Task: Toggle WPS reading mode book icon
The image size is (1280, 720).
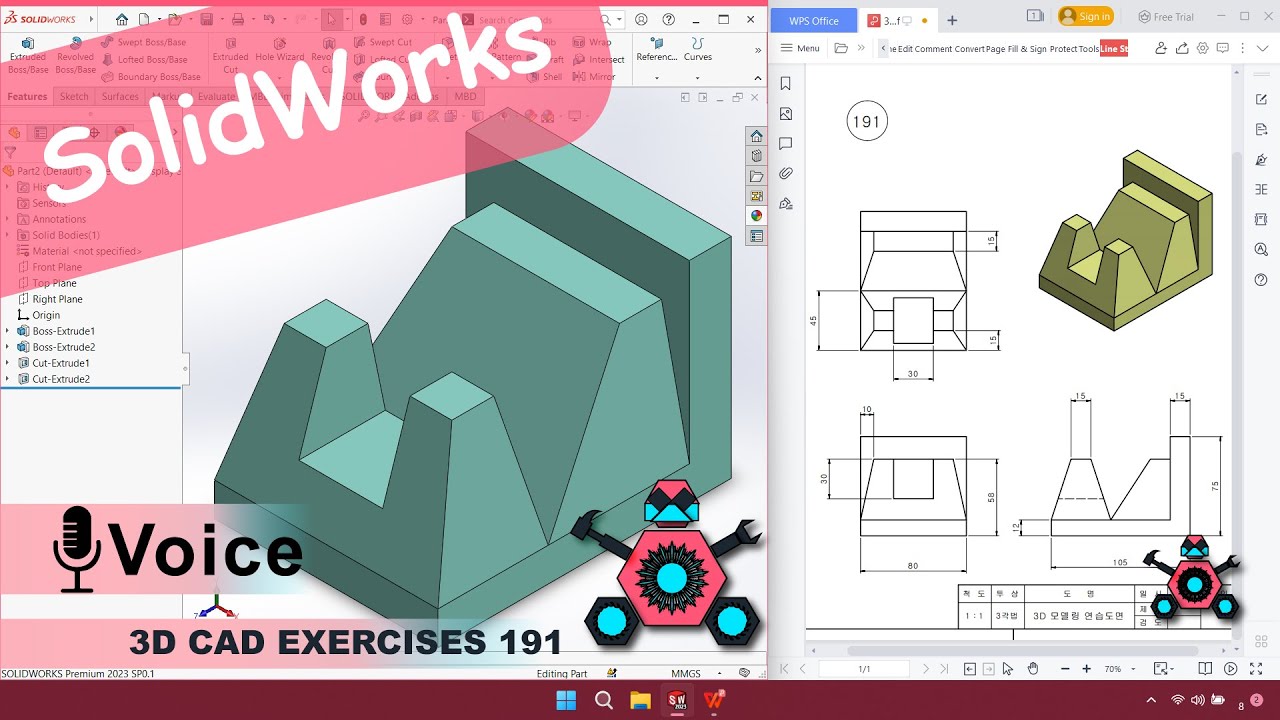Action: pyautogui.click(x=1206, y=668)
